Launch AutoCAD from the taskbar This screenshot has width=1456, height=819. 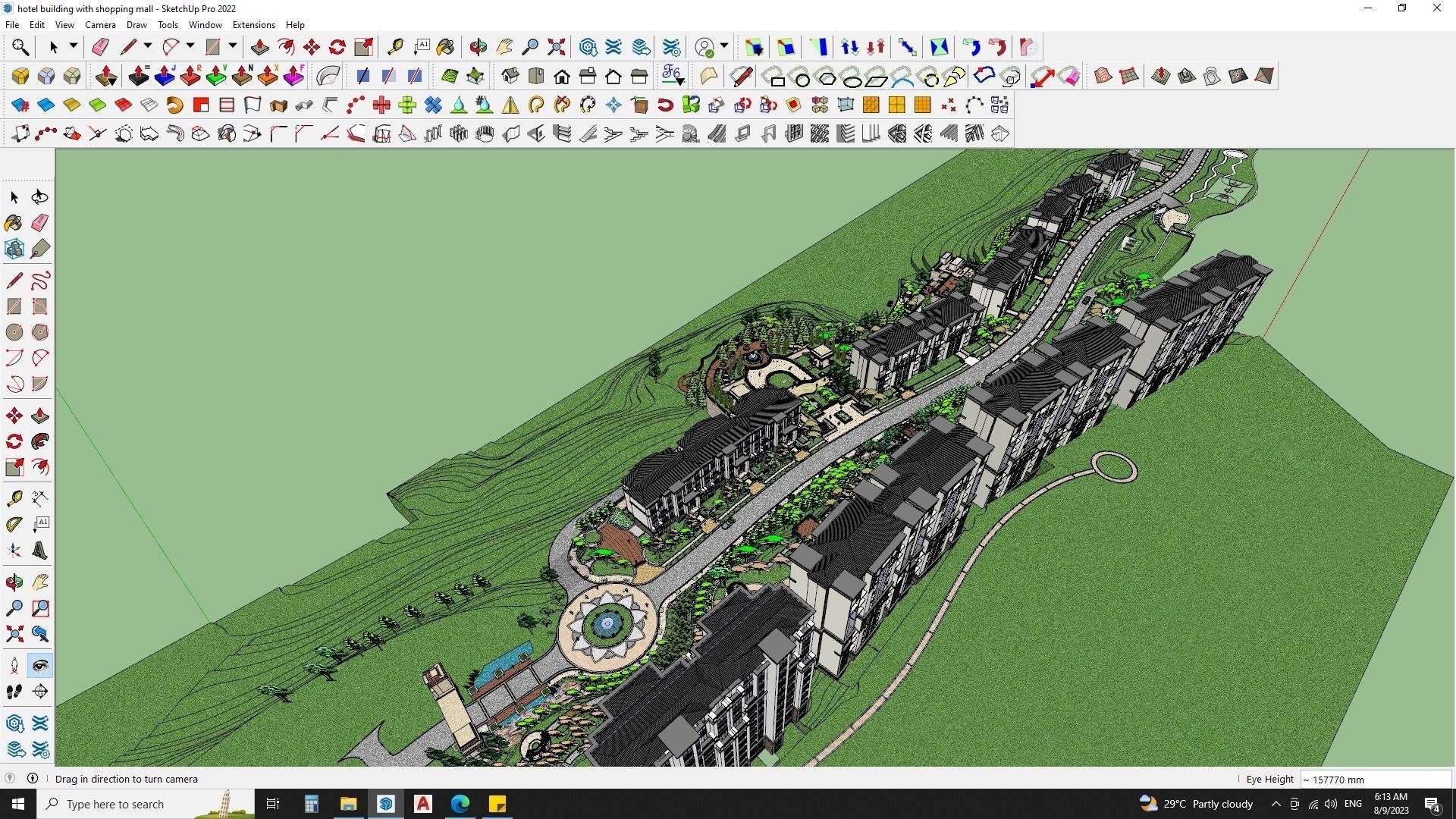(423, 804)
